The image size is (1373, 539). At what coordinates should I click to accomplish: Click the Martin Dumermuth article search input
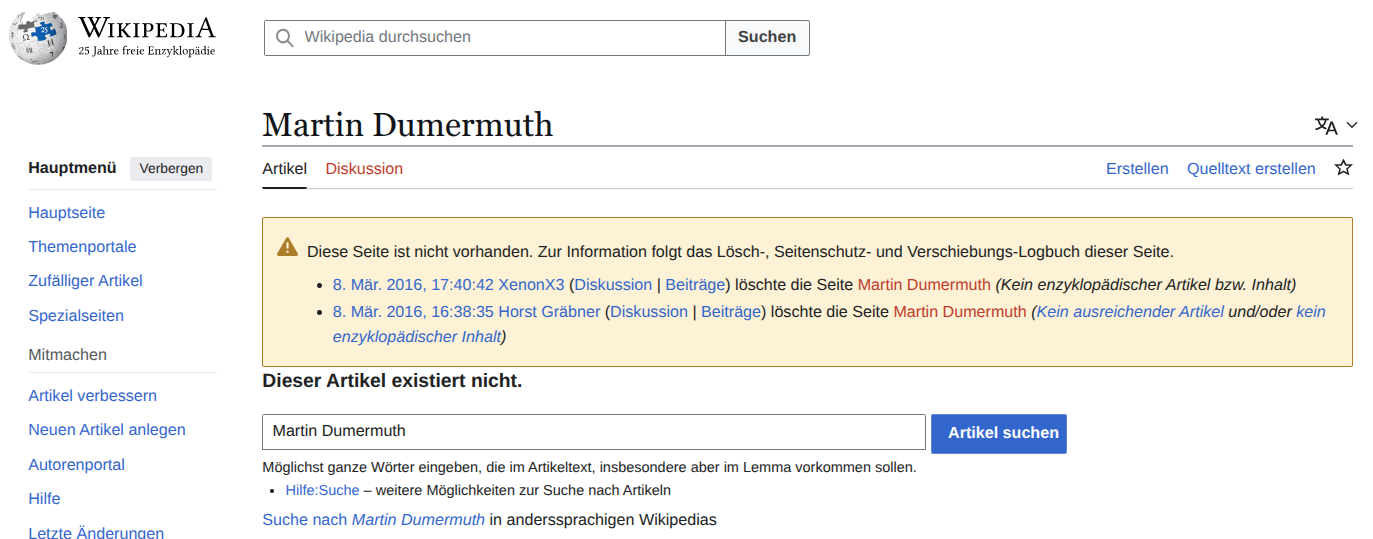(x=593, y=432)
